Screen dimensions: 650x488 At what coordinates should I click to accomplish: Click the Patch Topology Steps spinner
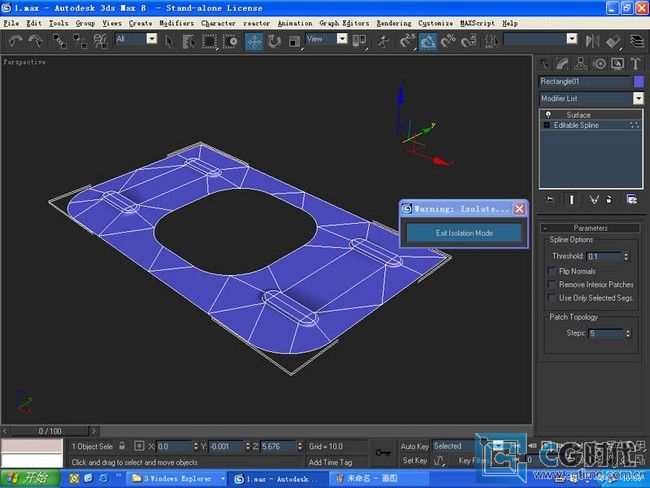click(x=628, y=333)
